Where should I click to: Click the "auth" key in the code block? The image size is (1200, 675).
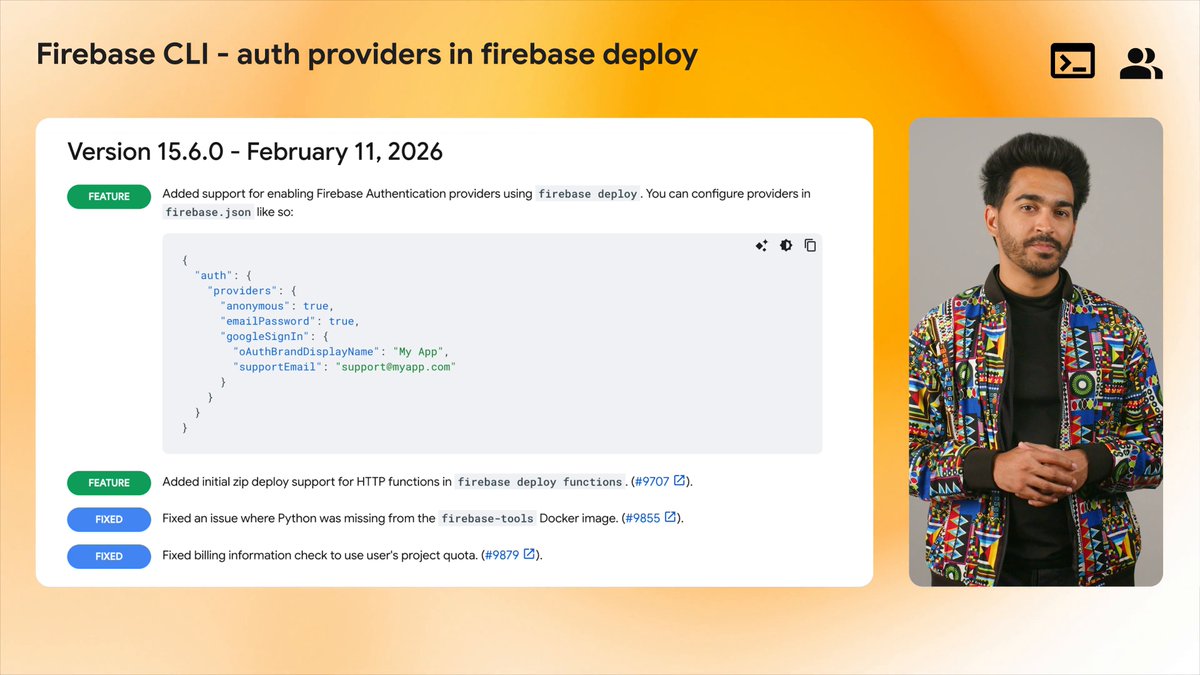pyautogui.click(x=214, y=274)
